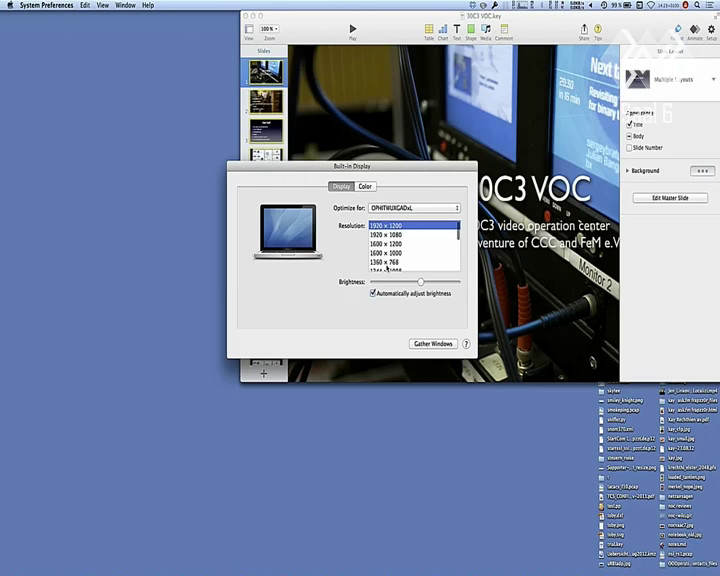This screenshot has height=576, width=720.
Task: Click the Resolution list scrollbar
Action: click(x=458, y=231)
